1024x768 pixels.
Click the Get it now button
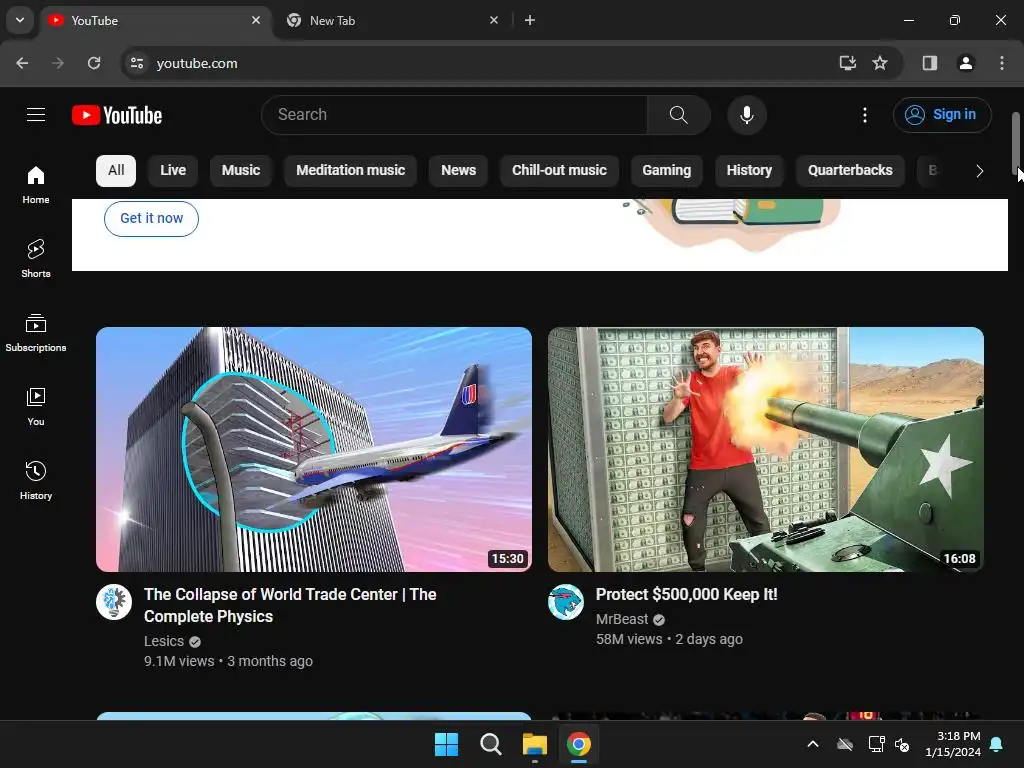pos(152,218)
